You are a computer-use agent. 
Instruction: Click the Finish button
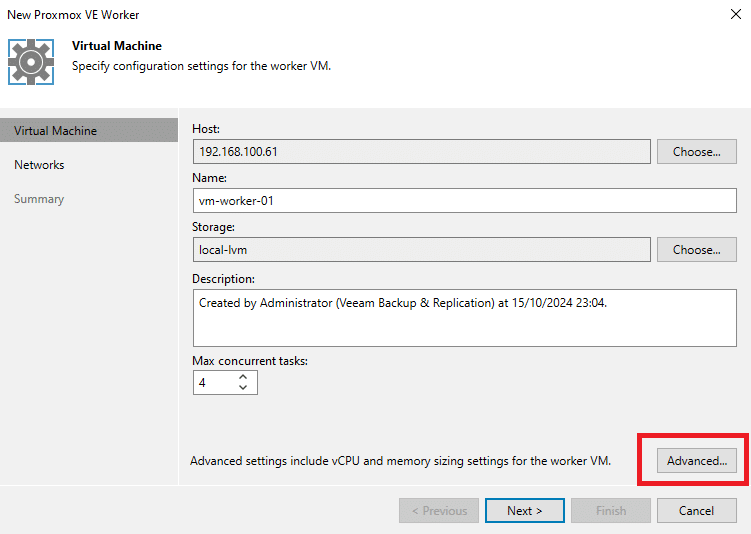[x=611, y=511]
